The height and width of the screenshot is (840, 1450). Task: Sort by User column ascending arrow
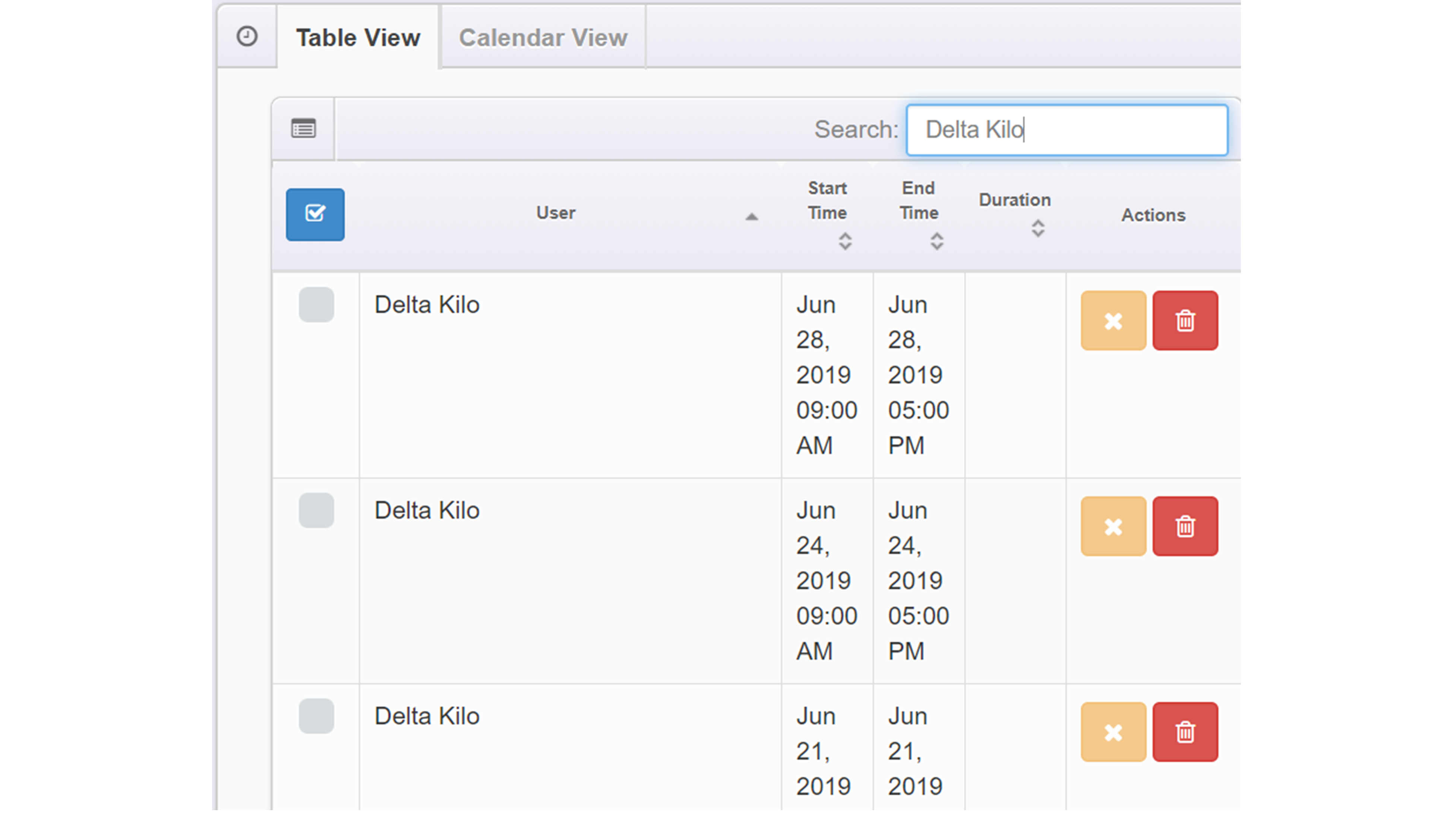(751, 217)
